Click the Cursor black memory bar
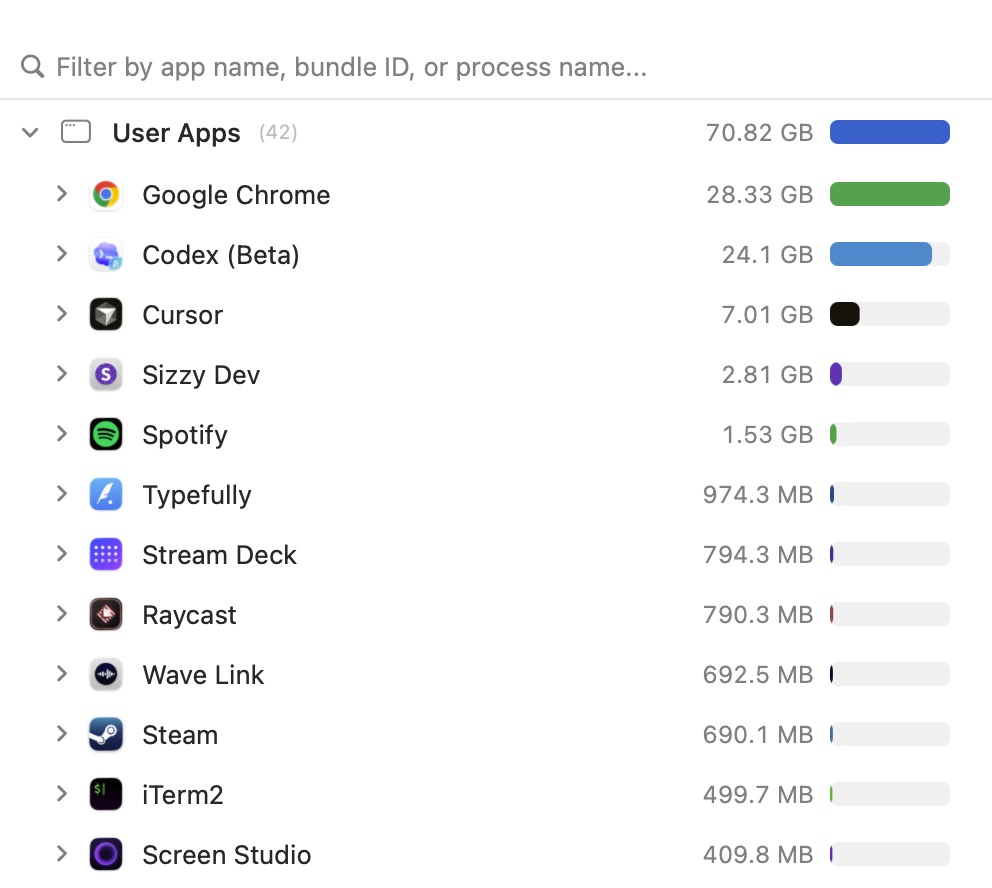Image resolution: width=992 pixels, height=888 pixels. click(x=845, y=314)
